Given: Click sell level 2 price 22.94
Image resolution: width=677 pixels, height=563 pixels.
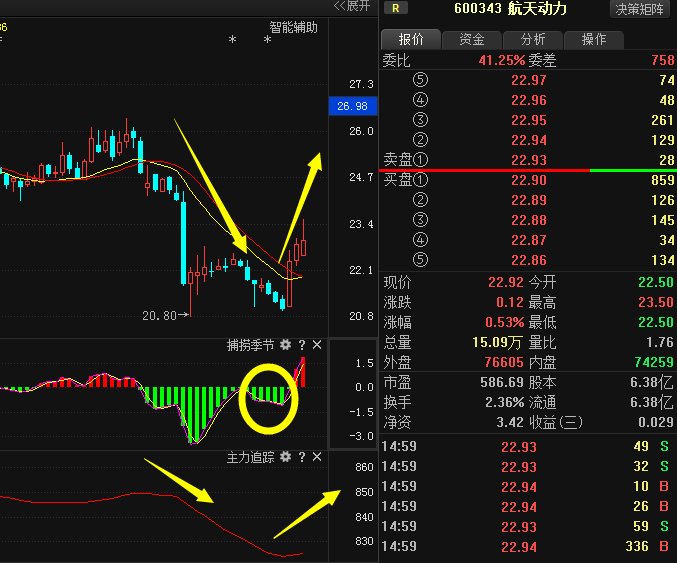Looking at the screenshot, I should tap(529, 140).
